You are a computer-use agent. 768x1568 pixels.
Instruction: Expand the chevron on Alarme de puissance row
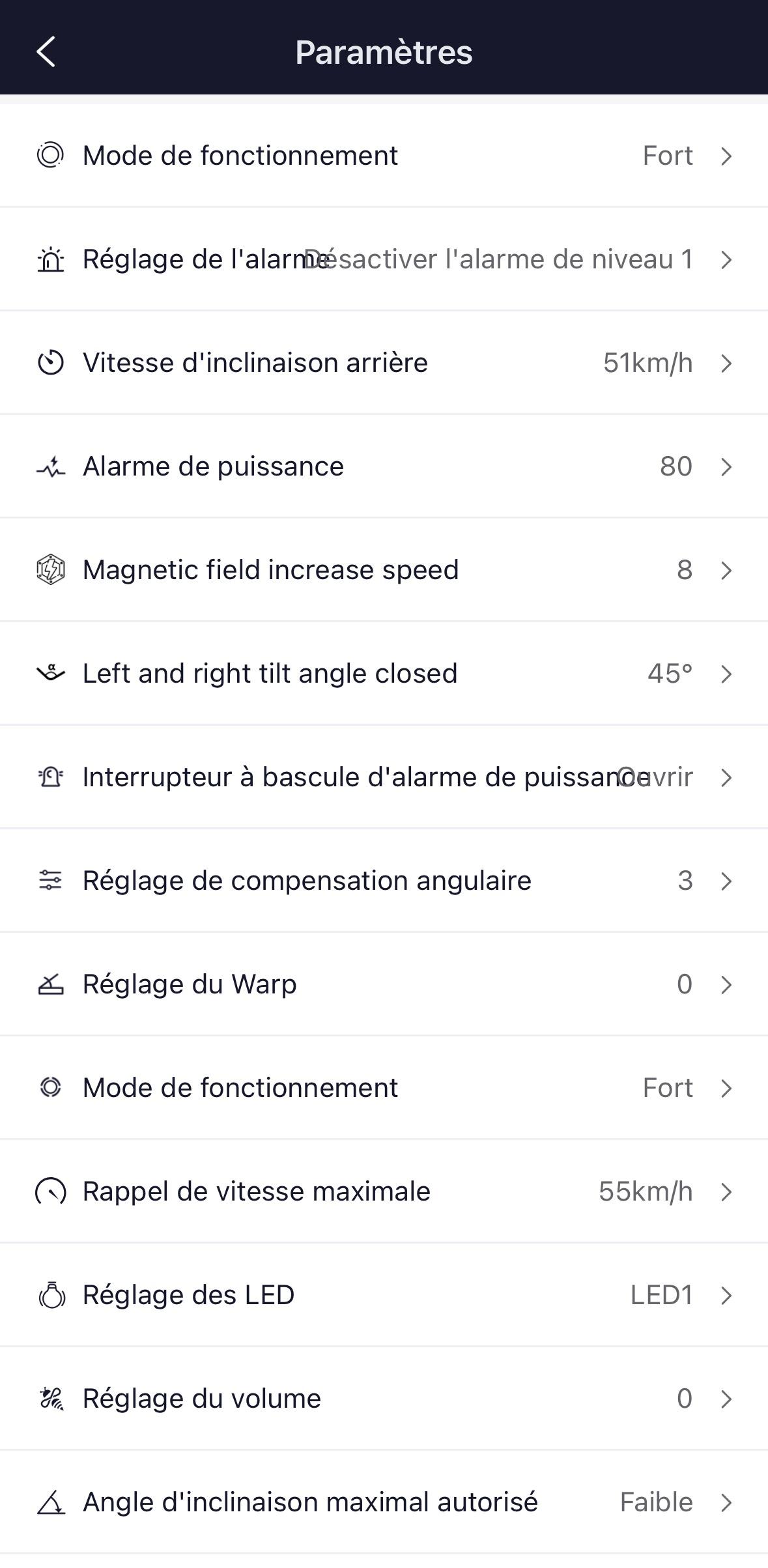pyautogui.click(x=726, y=467)
